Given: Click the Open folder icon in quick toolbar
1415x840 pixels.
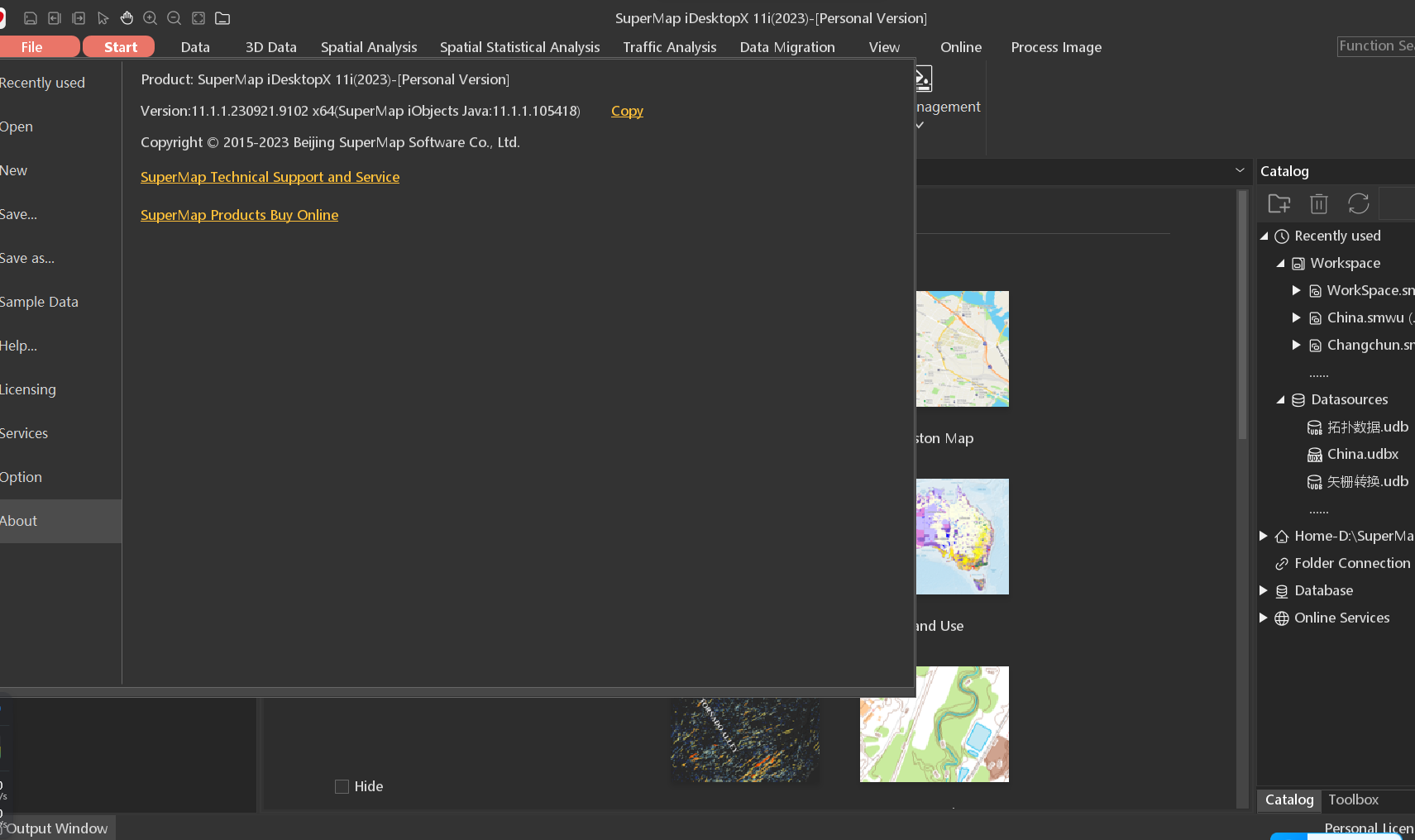Looking at the screenshot, I should (222, 18).
